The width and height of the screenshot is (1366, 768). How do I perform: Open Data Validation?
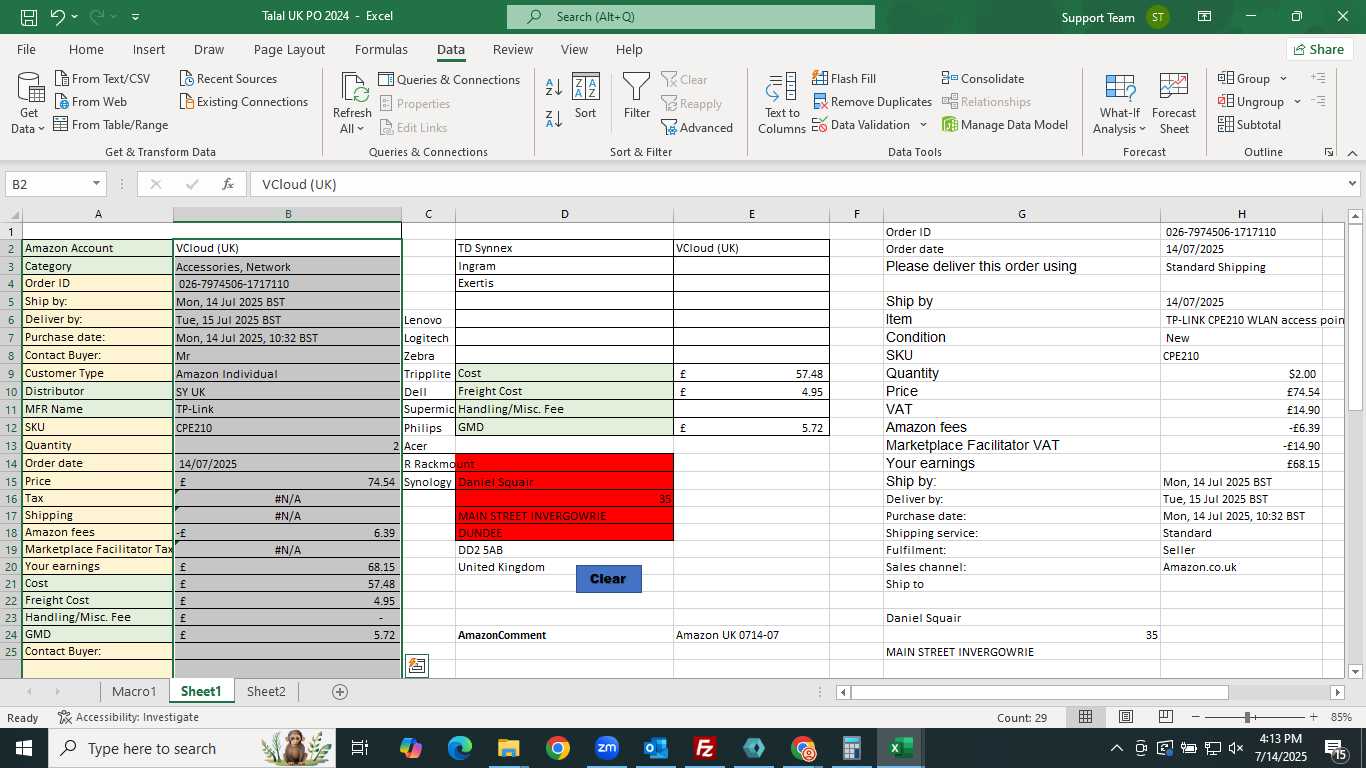pyautogui.click(x=861, y=125)
